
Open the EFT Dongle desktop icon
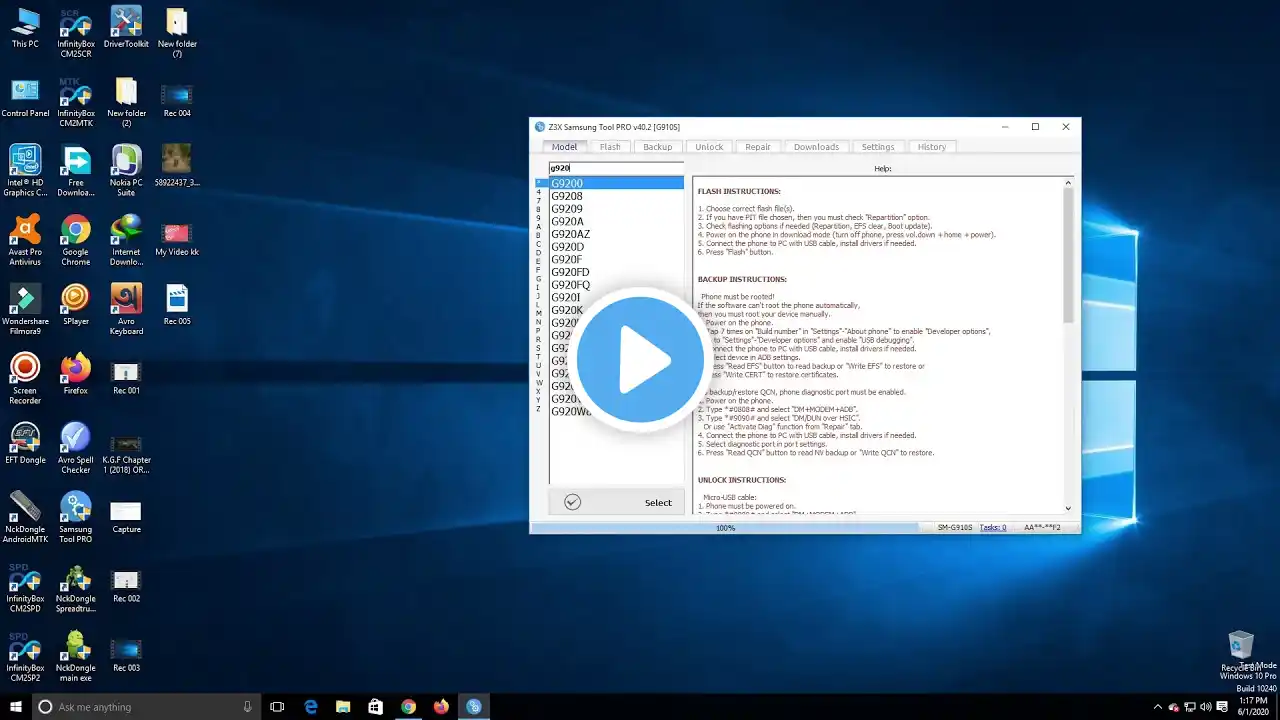coord(25,443)
